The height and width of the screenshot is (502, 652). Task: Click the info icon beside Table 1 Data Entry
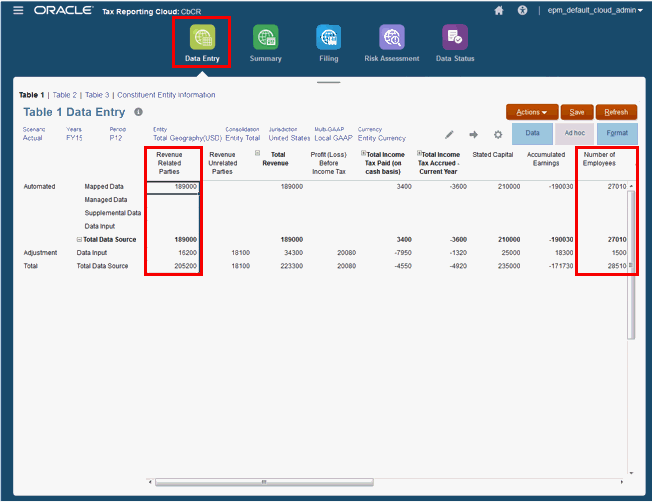(138, 112)
